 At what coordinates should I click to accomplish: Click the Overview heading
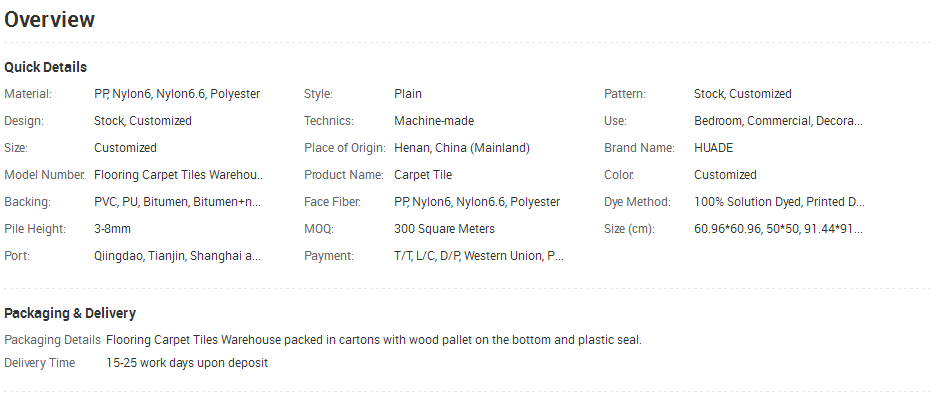(50, 20)
